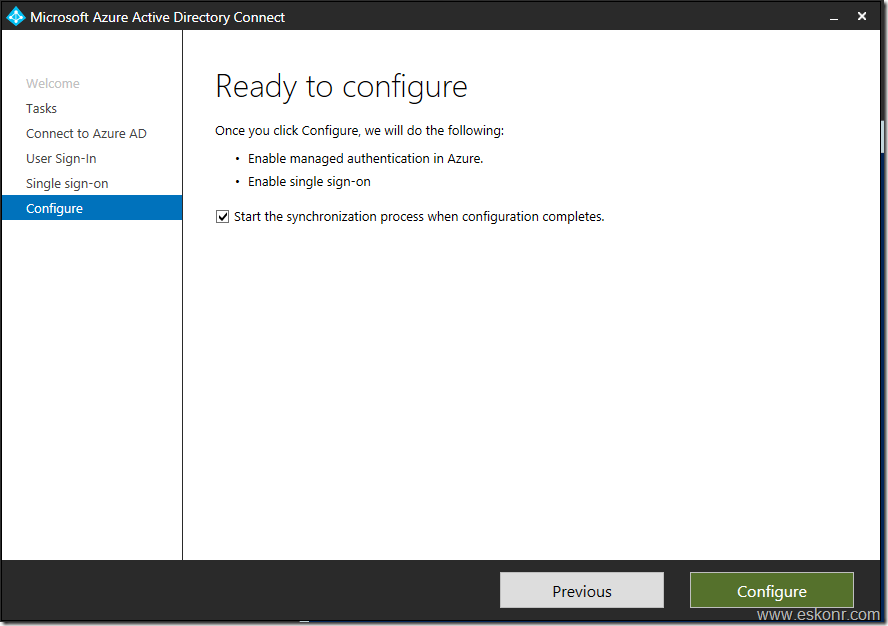This screenshot has width=888, height=626.
Task: Click the 'Microsoft Azure Active Directory Connect' title
Action: tap(157, 17)
